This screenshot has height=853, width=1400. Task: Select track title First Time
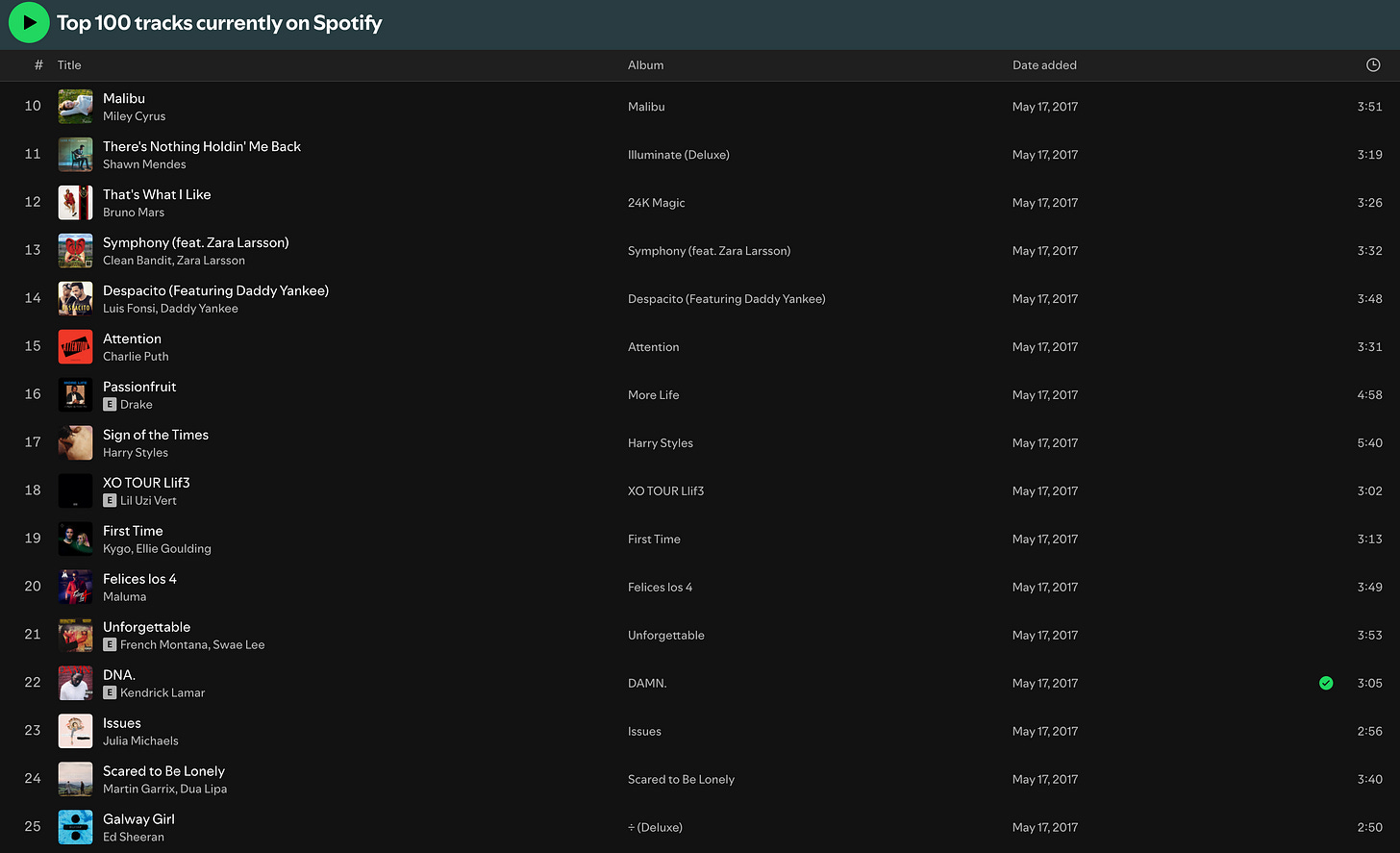(x=133, y=531)
